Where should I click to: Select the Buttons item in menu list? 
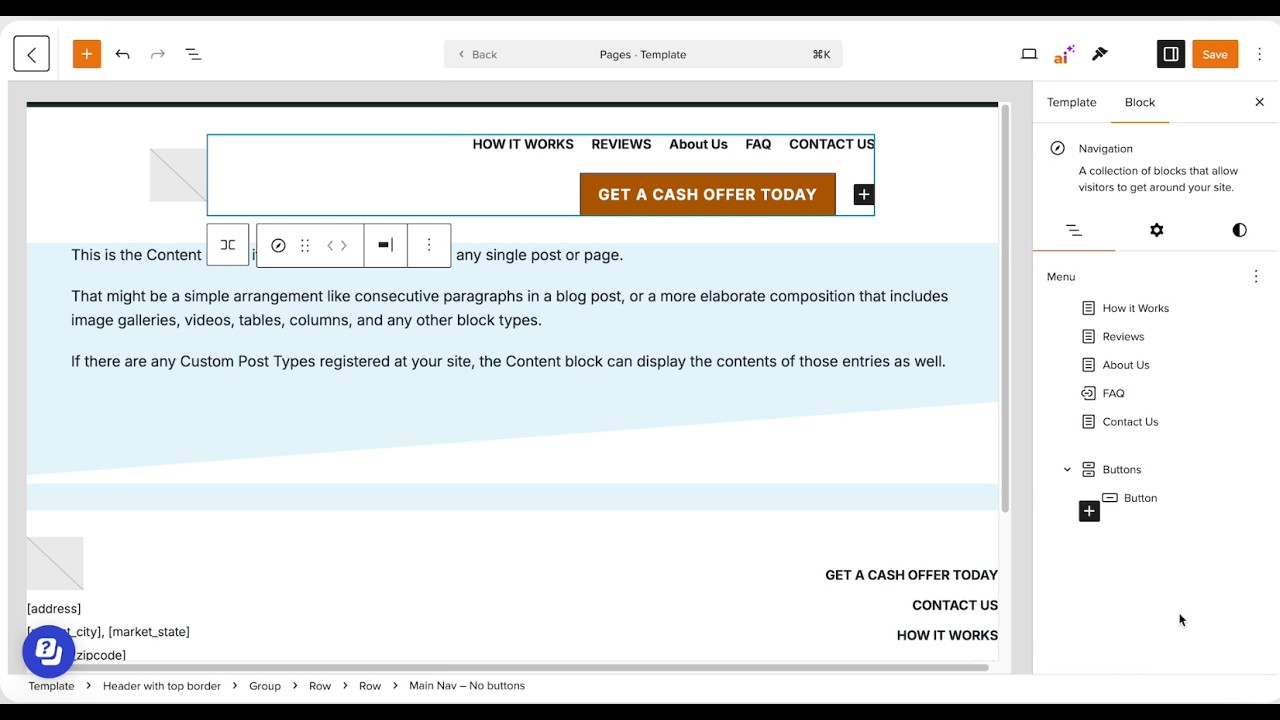coord(1121,469)
